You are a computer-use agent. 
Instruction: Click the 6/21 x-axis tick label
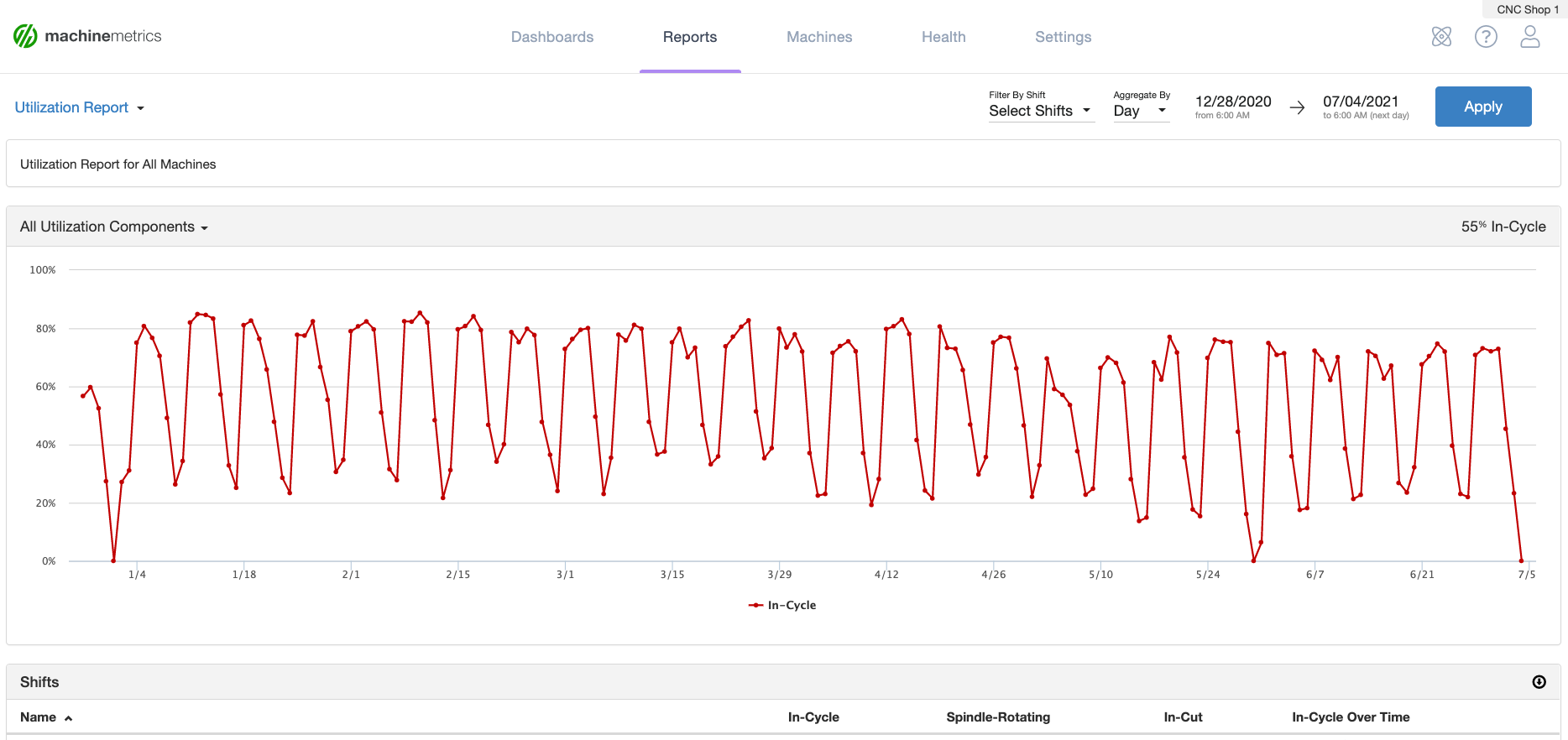click(1422, 575)
